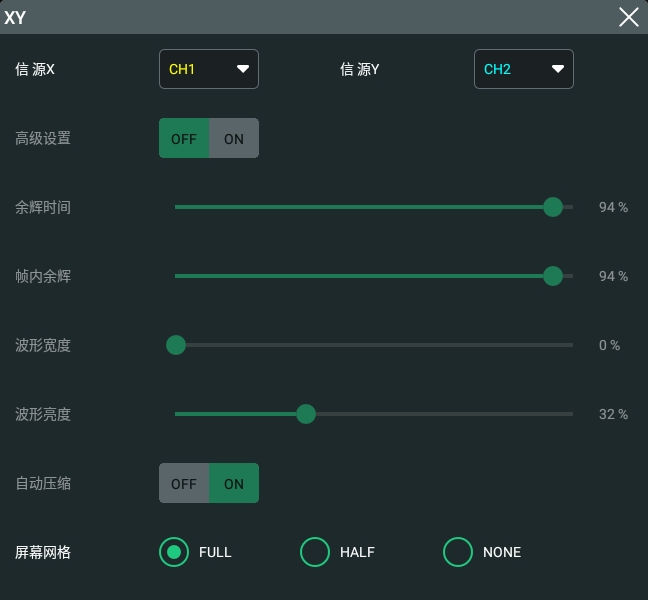This screenshot has height=600, width=648.
Task: Select the HALF screen grid option
Action: (315, 552)
